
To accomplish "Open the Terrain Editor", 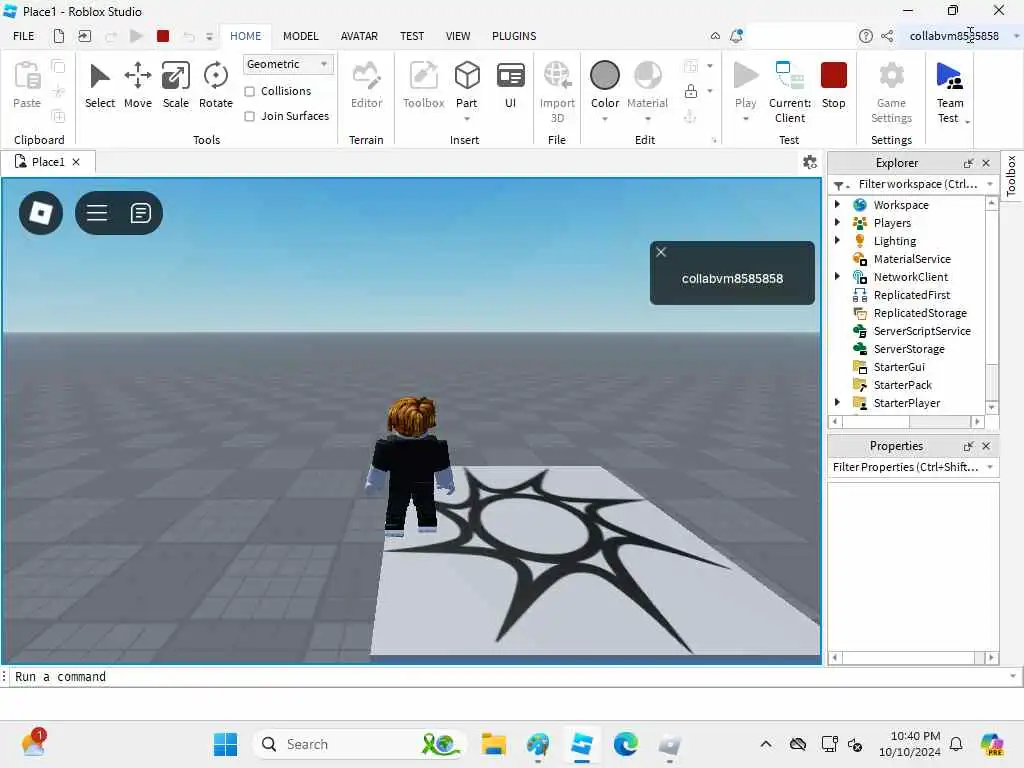I will click(366, 85).
